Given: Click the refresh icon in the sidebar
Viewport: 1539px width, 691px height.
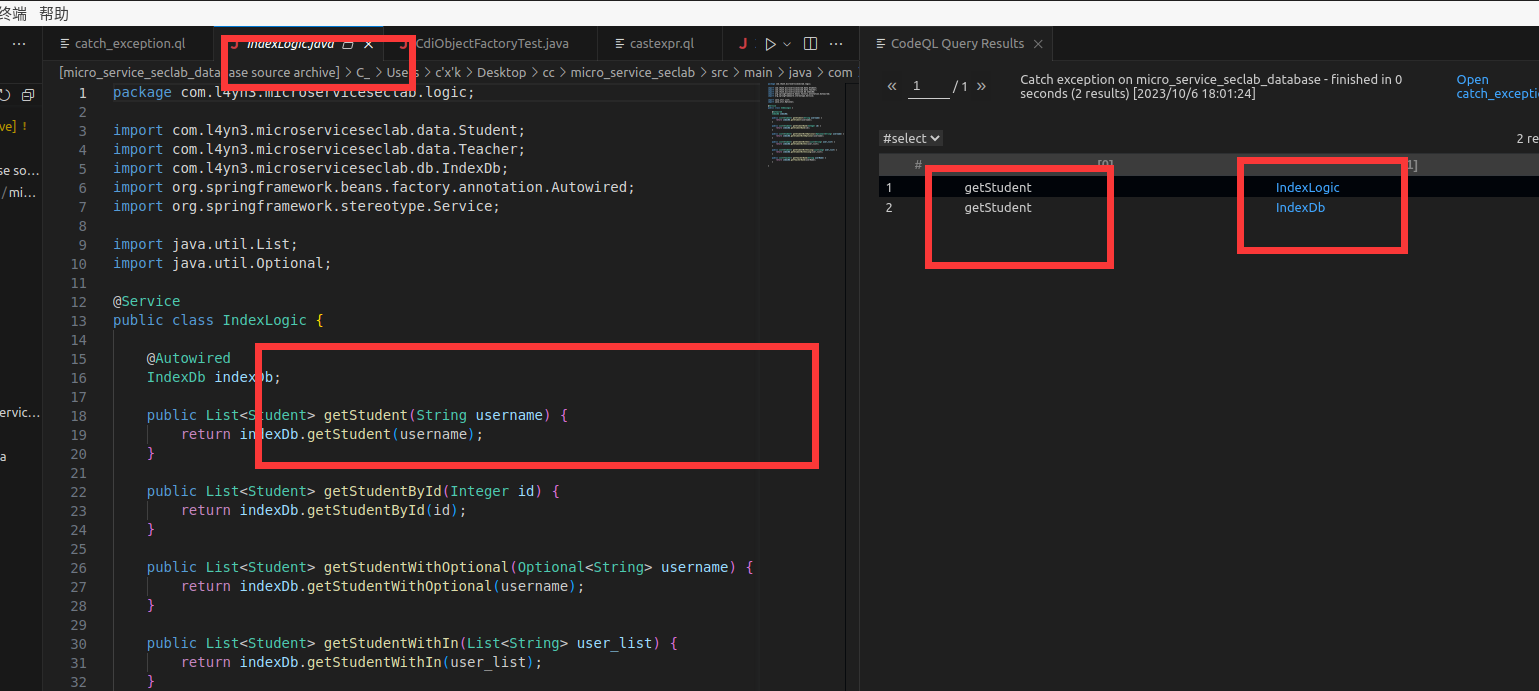Looking at the screenshot, I should (5, 95).
